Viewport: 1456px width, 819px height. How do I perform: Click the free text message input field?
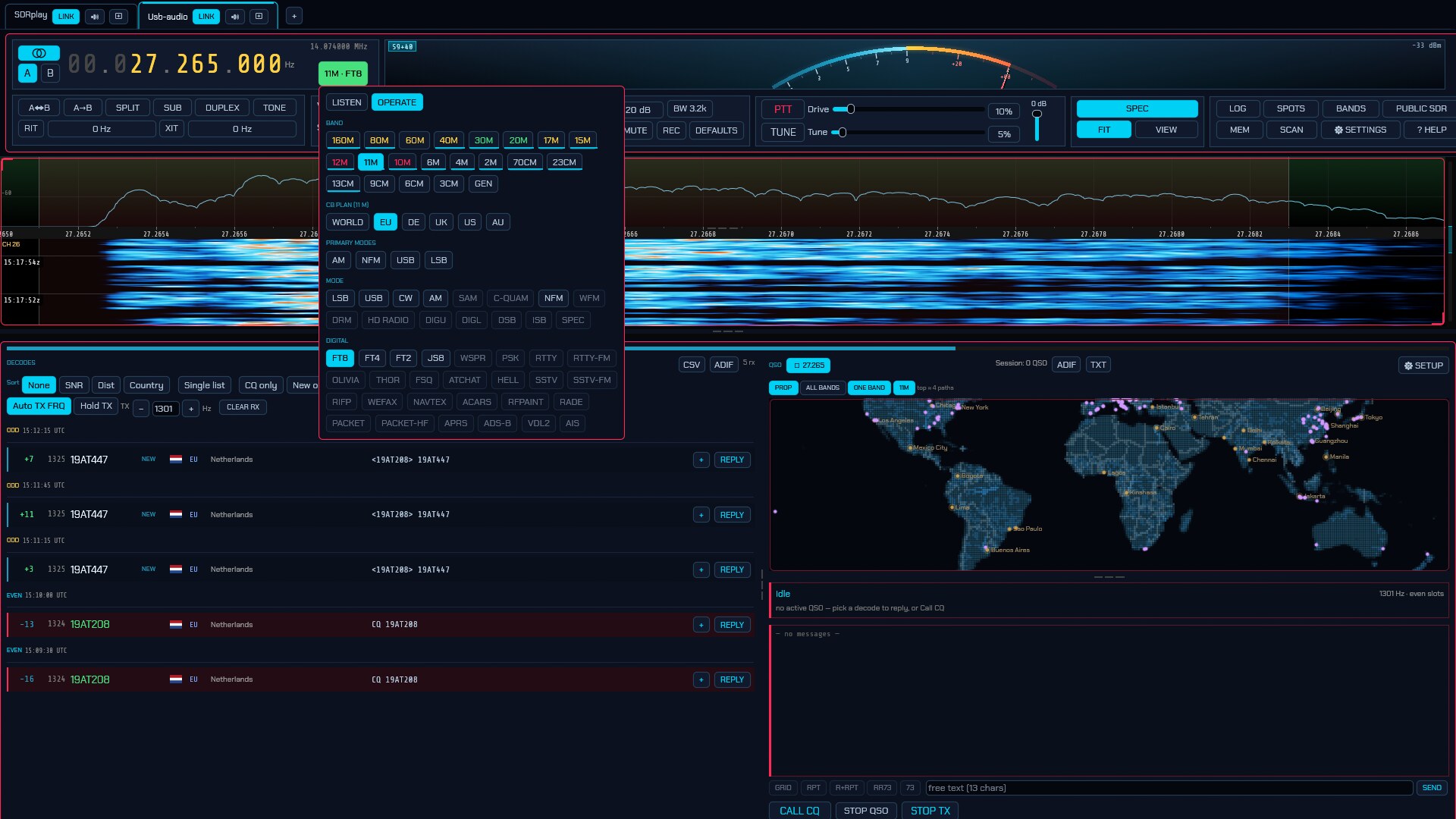coord(1169,788)
